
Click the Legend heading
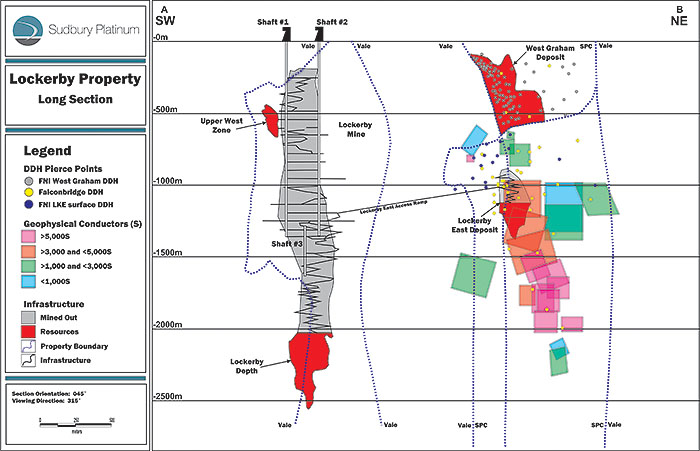(47, 150)
